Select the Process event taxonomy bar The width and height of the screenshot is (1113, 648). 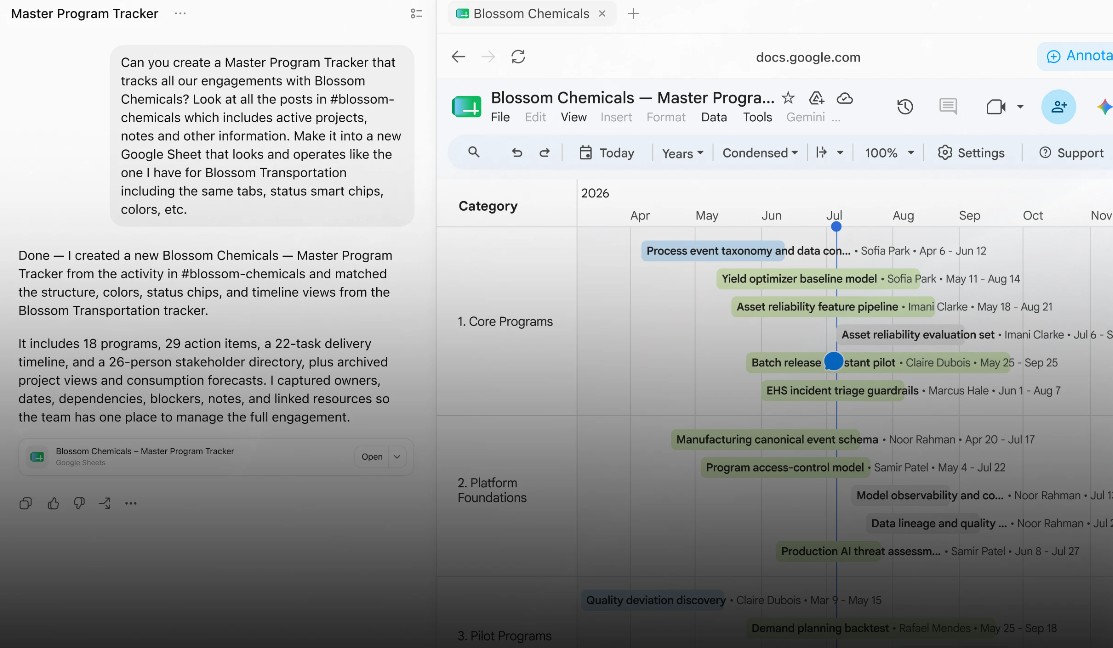click(x=713, y=251)
